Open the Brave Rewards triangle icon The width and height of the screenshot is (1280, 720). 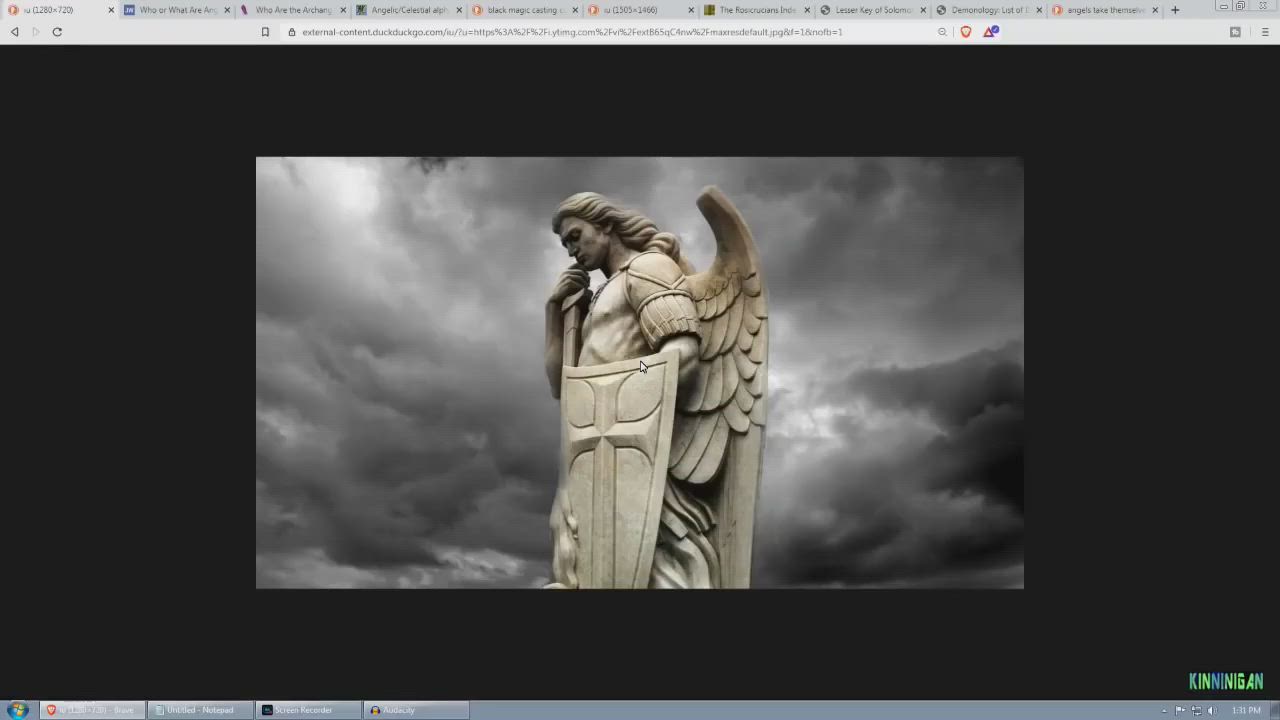point(990,32)
